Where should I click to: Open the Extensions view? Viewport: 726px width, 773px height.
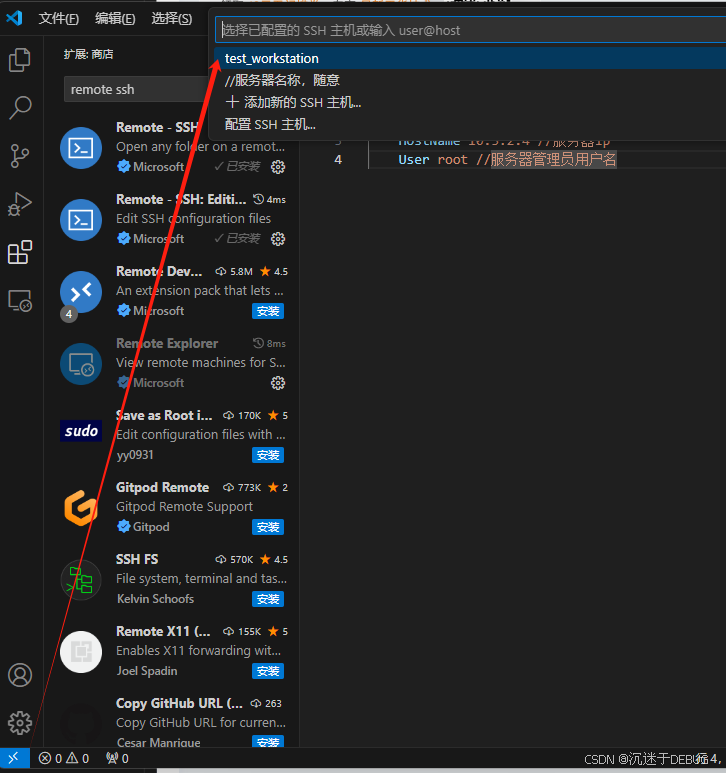click(x=20, y=252)
